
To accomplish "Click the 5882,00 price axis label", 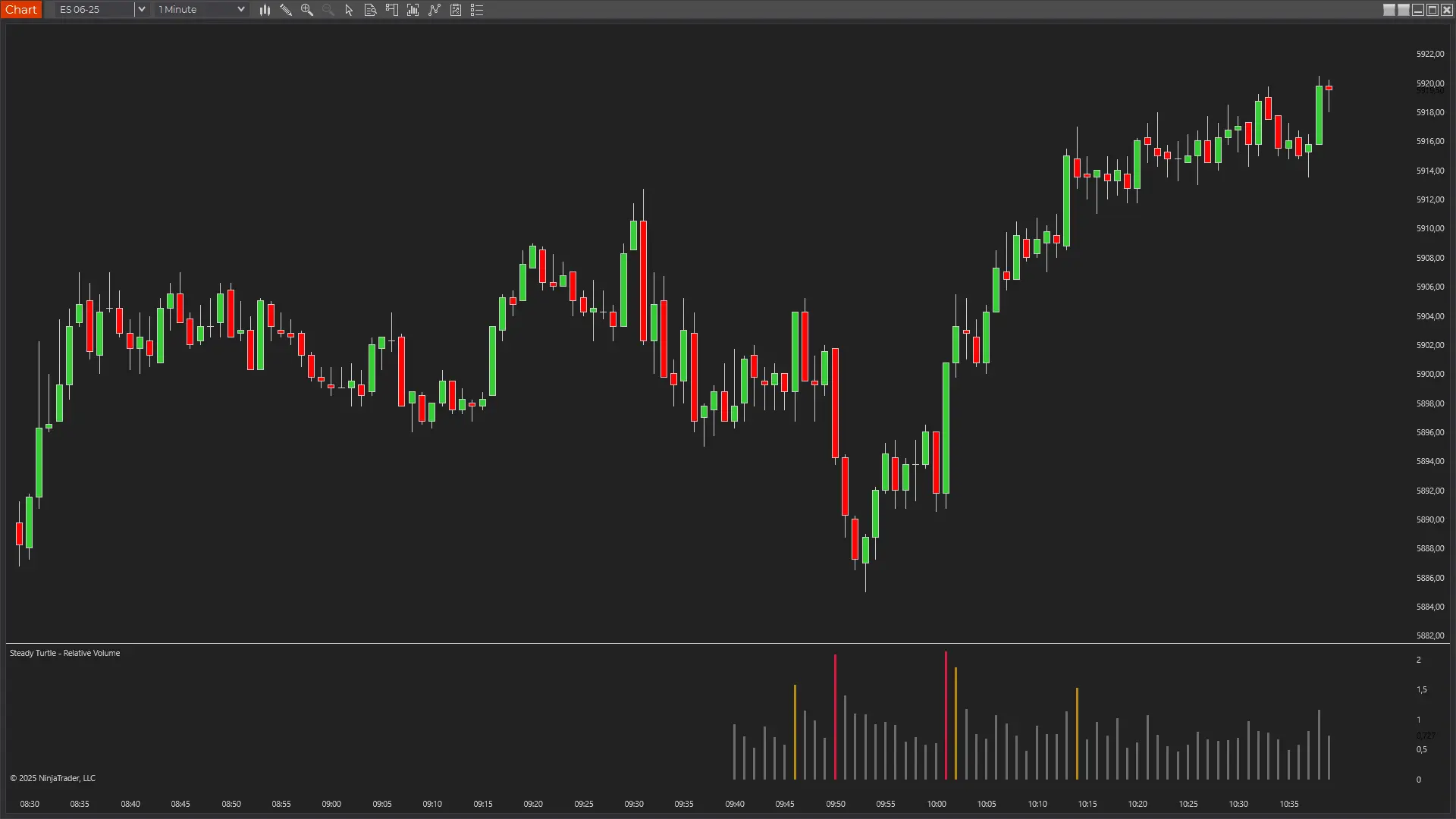I will coord(1429,635).
